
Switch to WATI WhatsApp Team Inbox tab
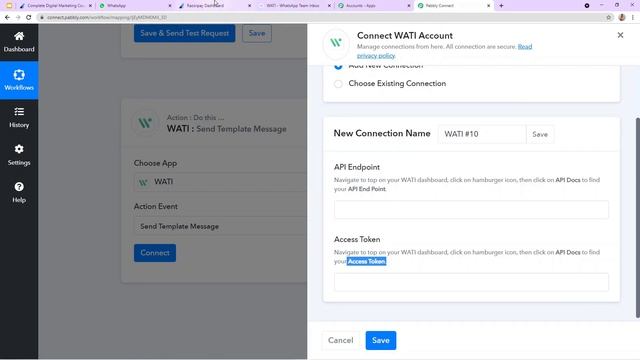click(x=294, y=6)
